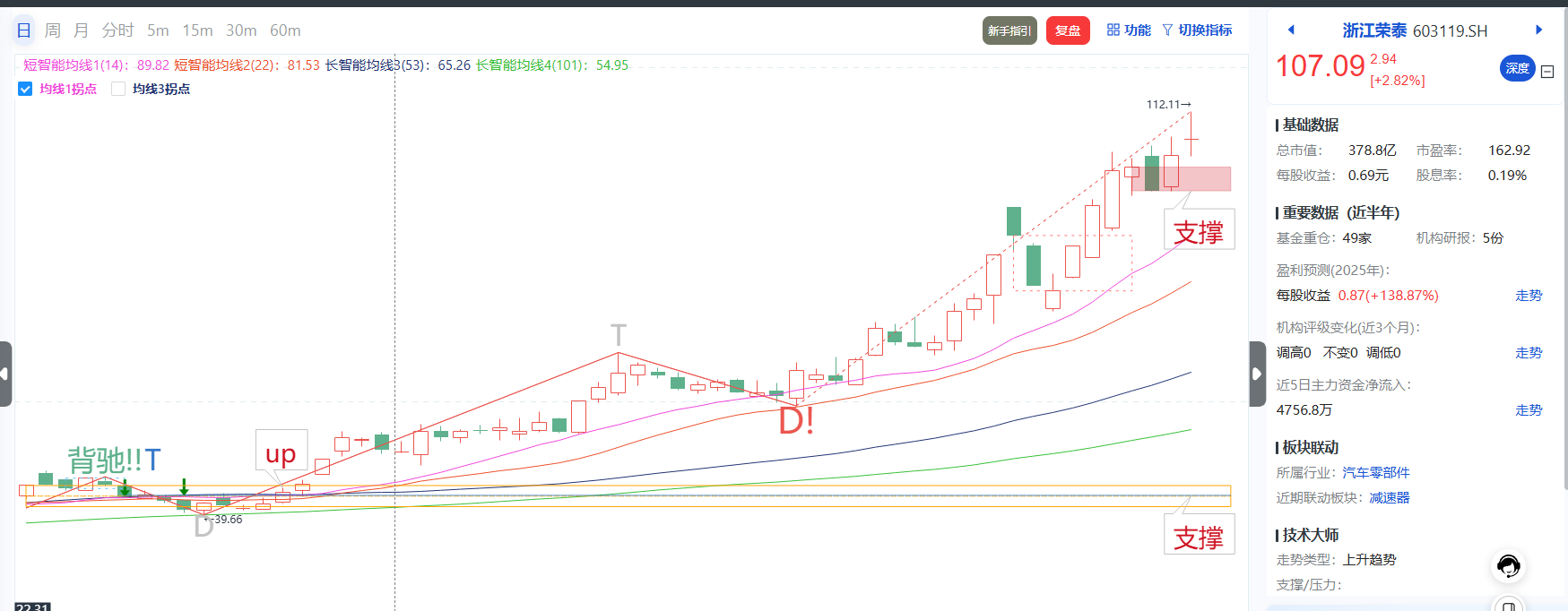The width and height of the screenshot is (1568, 611).
Task: Collapse the left side panel handle
Action: [5, 374]
